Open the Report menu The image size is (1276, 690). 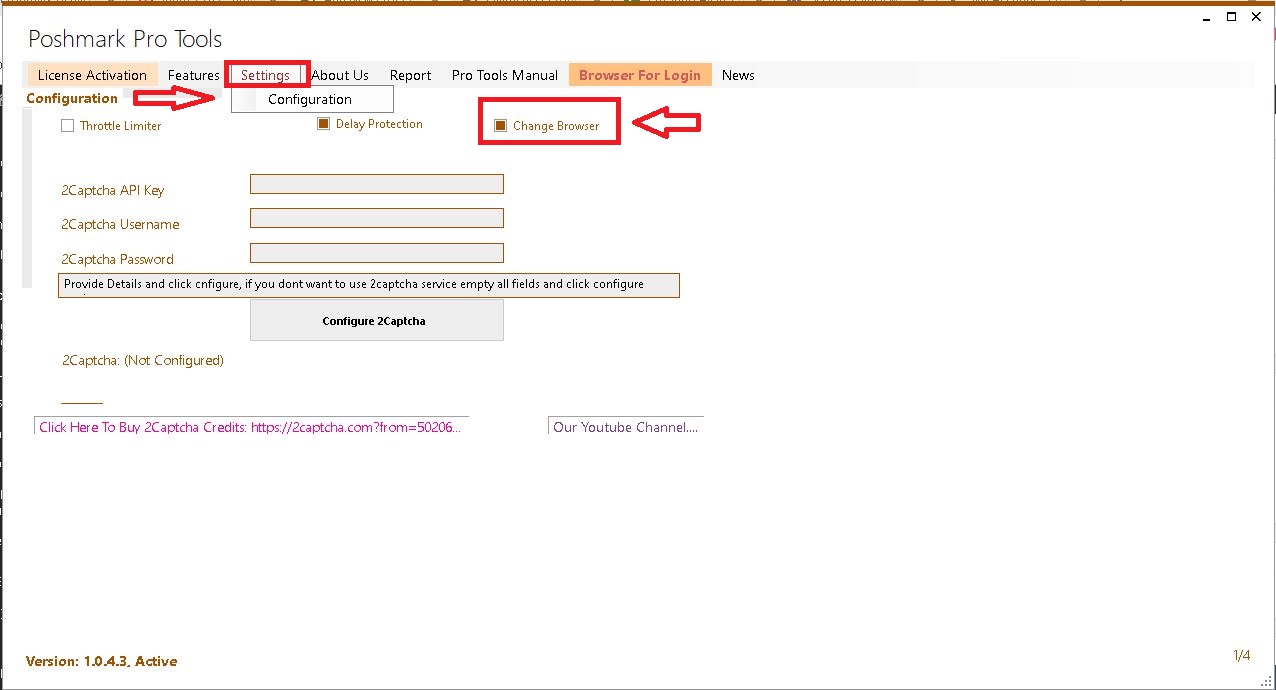click(411, 75)
